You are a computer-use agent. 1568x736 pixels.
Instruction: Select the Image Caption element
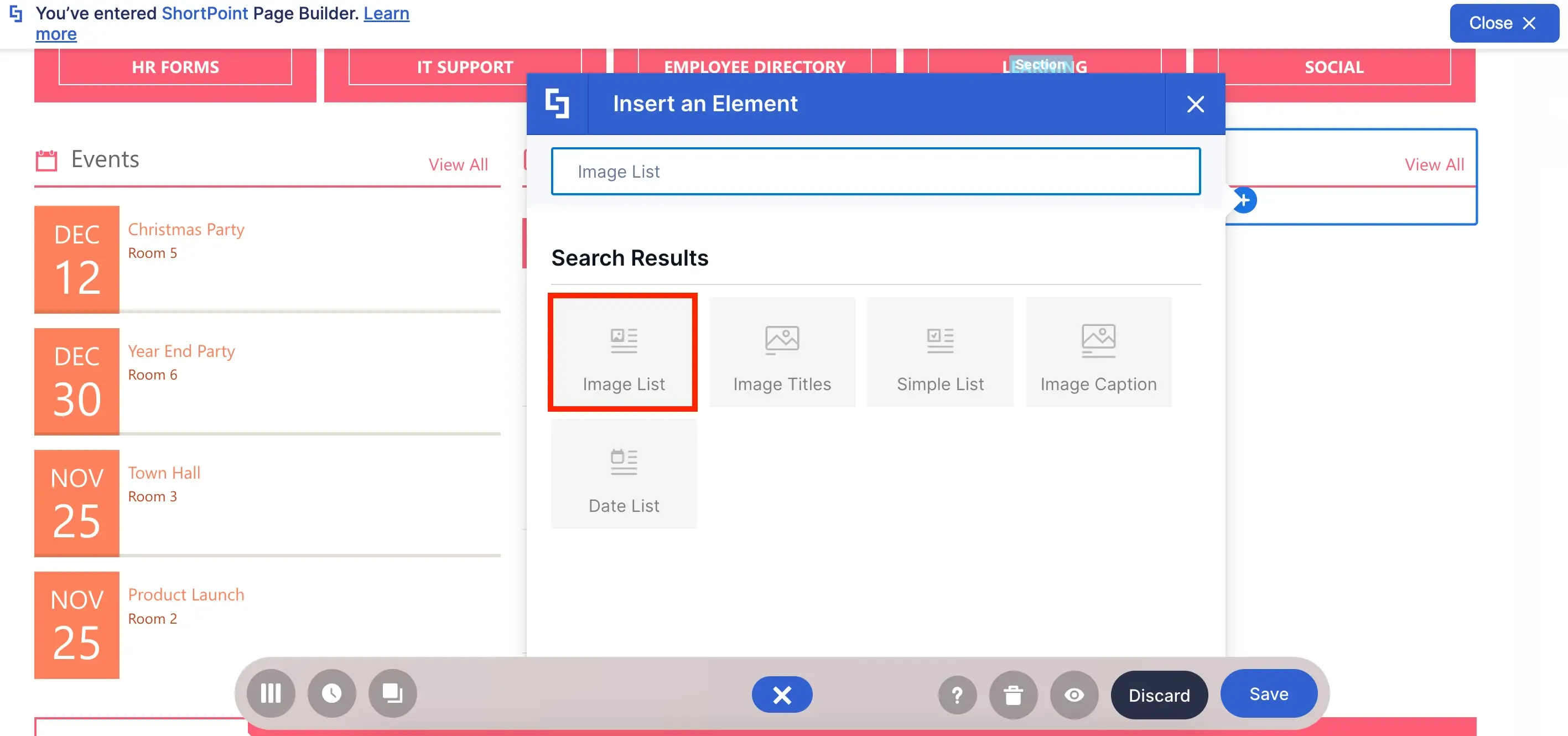click(1098, 352)
